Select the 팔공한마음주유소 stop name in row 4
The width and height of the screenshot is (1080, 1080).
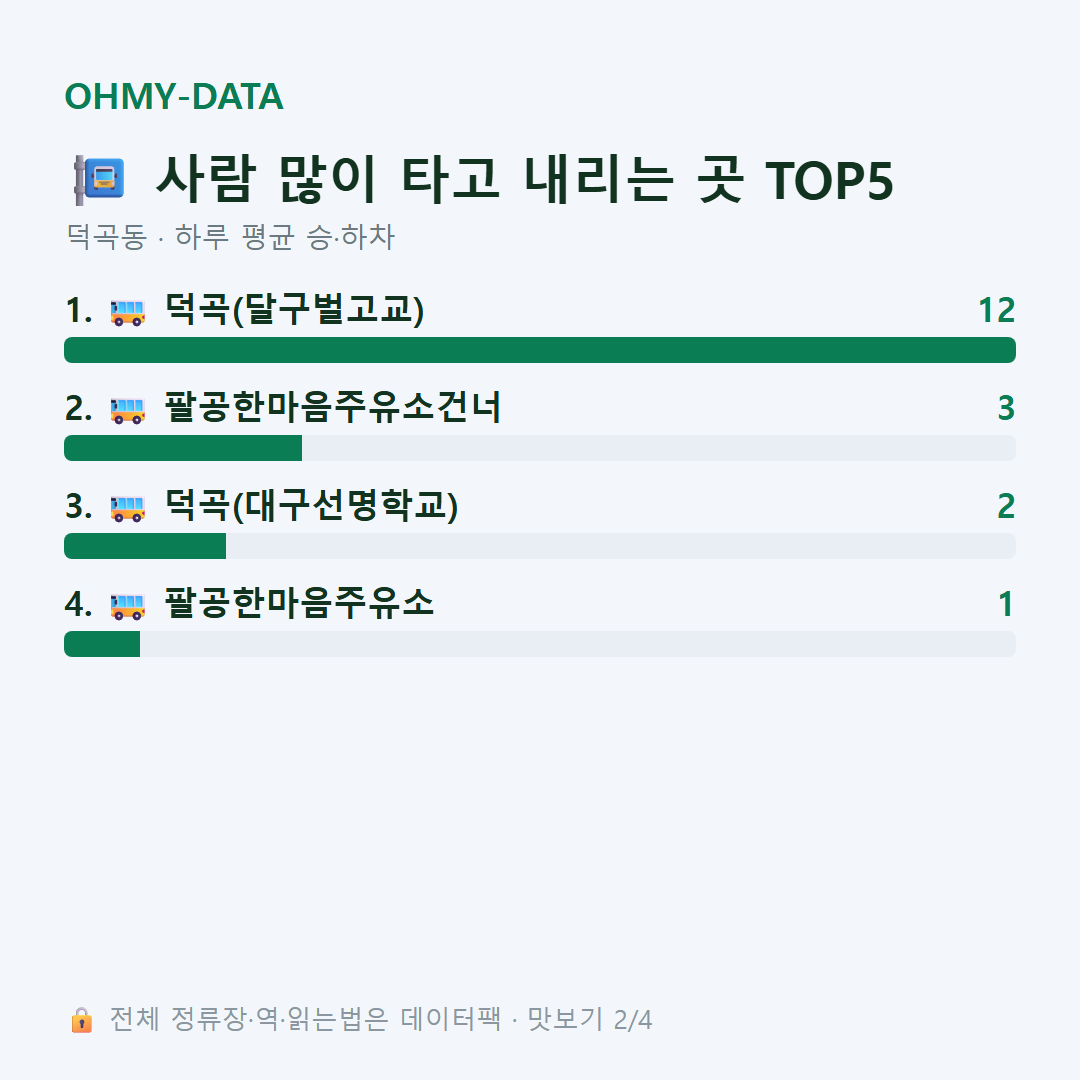299,603
